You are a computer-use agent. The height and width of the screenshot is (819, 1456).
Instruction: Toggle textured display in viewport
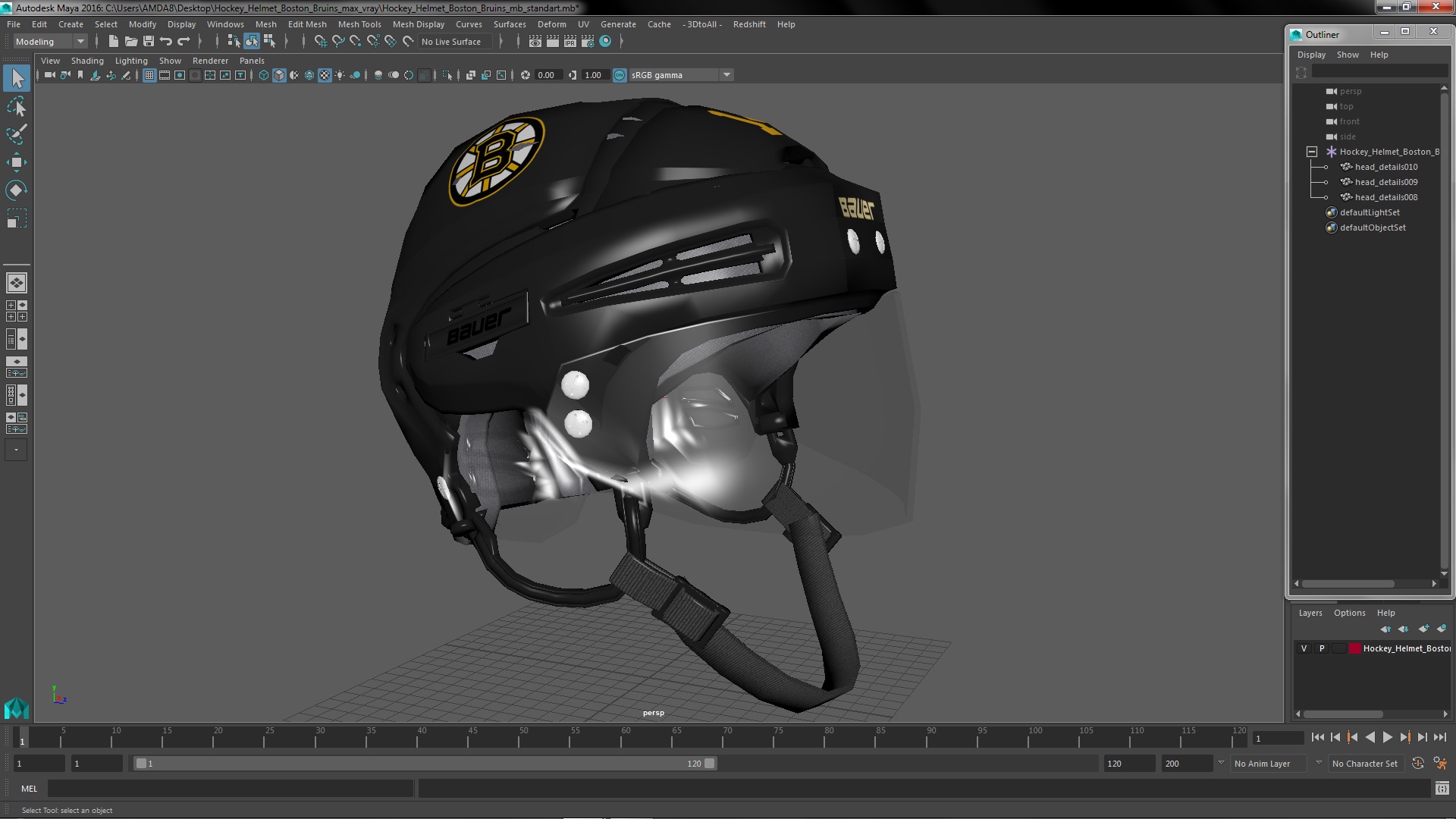[325, 75]
